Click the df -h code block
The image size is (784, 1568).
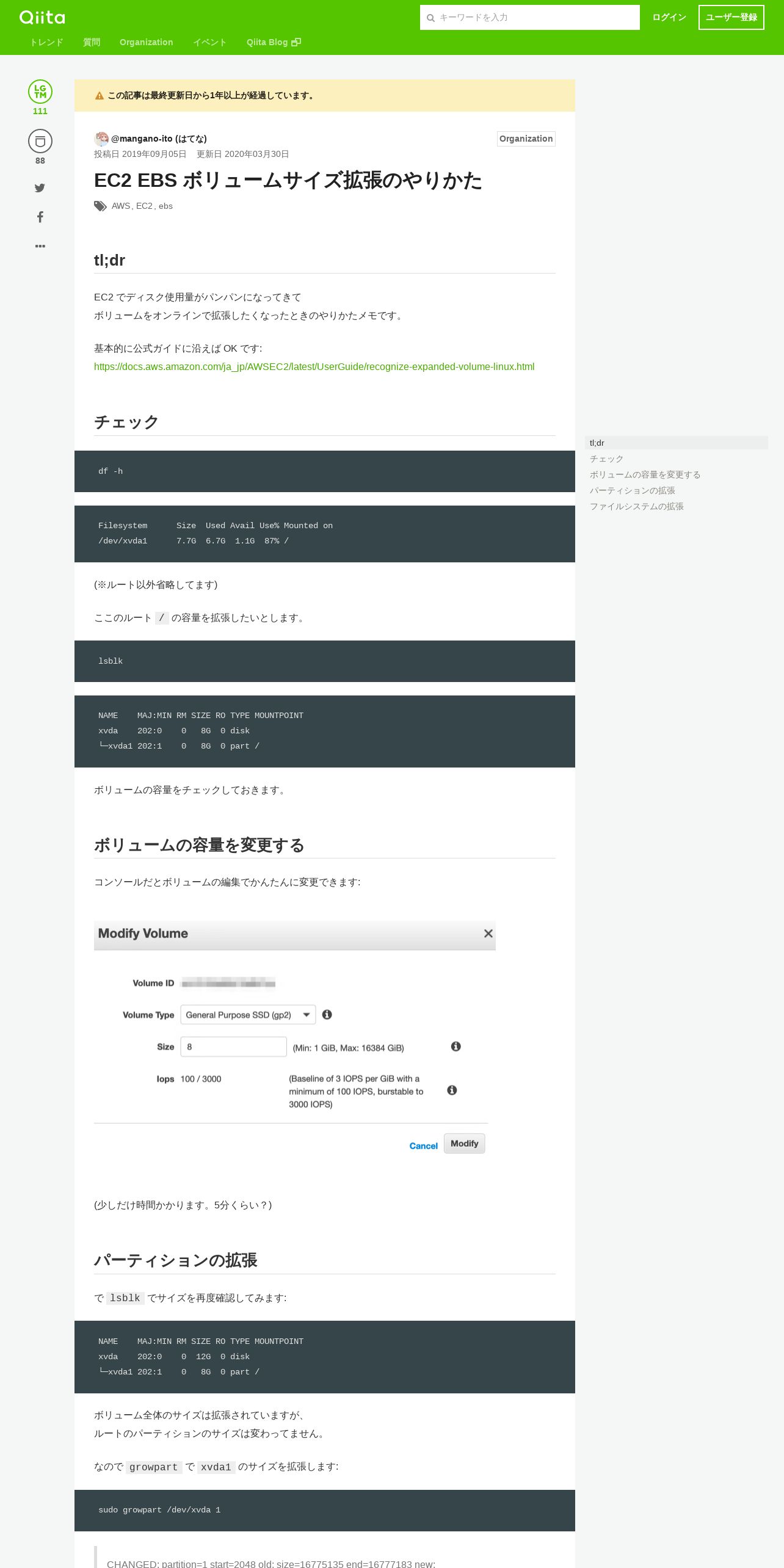pos(325,471)
